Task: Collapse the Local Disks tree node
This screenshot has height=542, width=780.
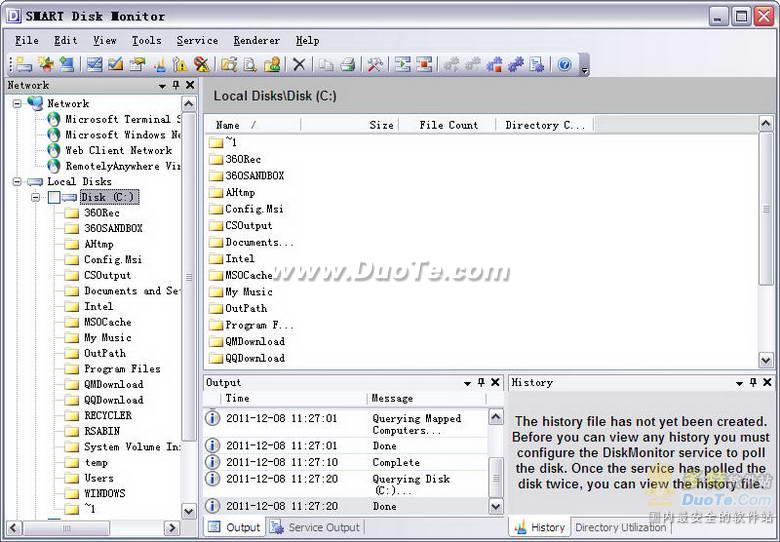Action: tap(17, 181)
